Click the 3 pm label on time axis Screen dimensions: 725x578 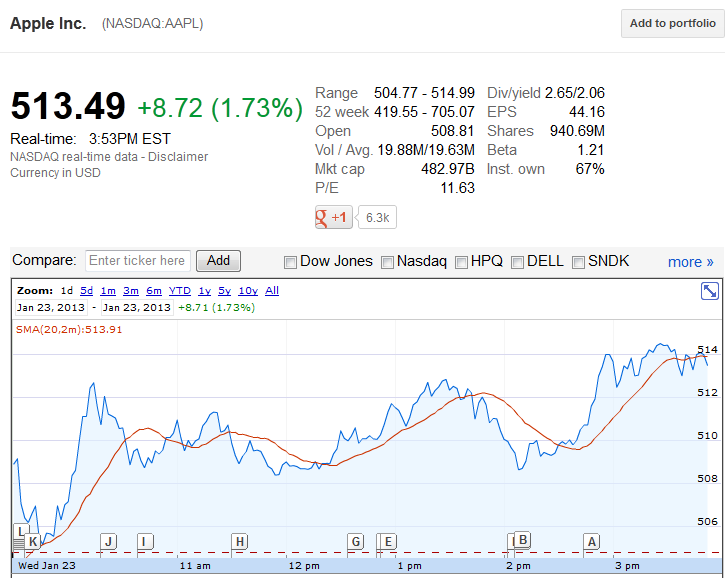pyautogui.click(x=627, y=566)
